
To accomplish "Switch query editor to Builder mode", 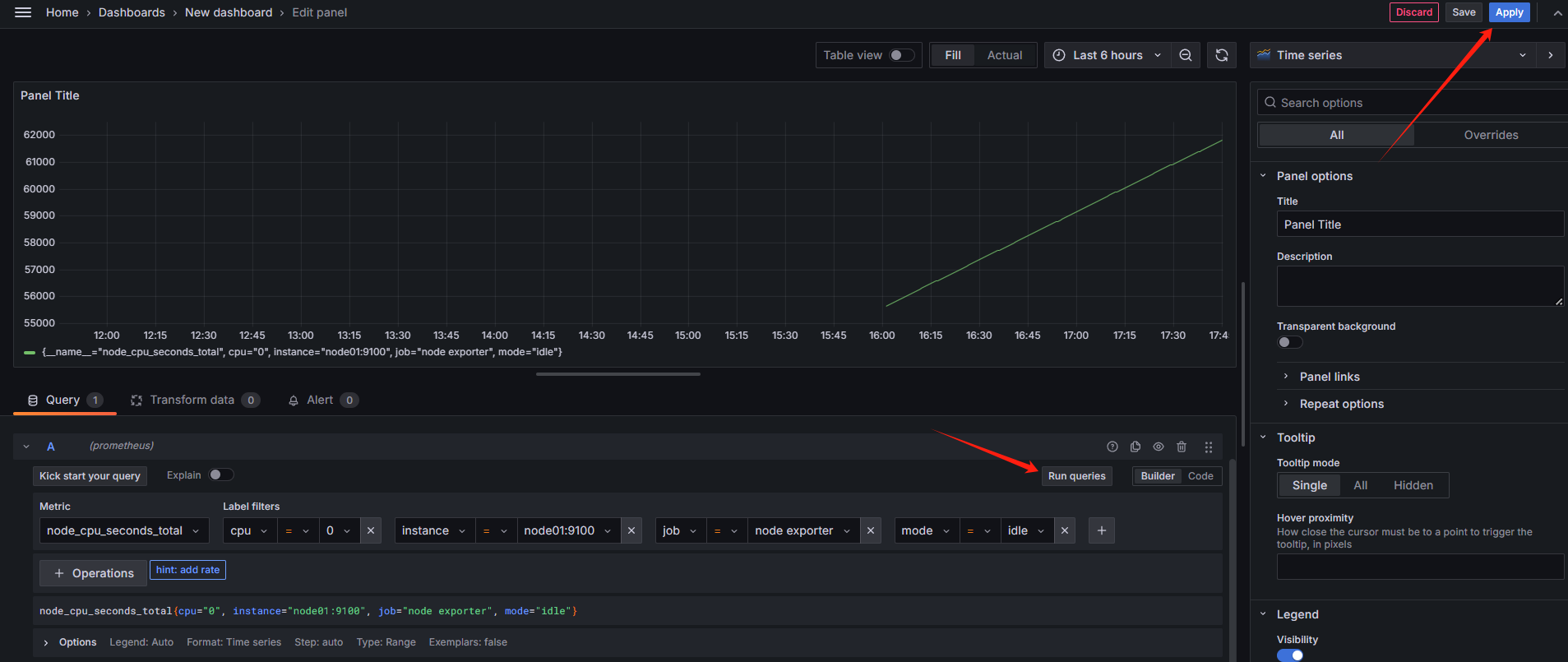I will pos(1158,476).
